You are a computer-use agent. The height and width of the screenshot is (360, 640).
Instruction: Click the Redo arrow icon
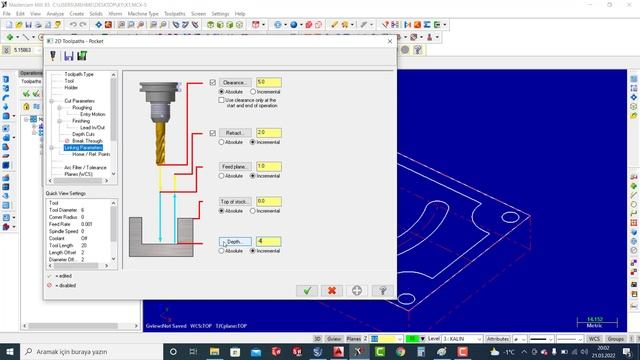click(x=83, y=25)
